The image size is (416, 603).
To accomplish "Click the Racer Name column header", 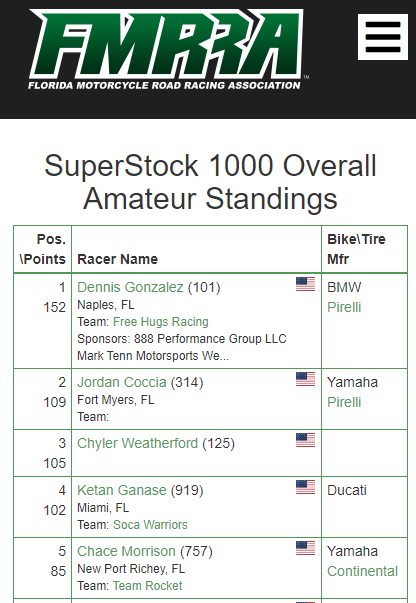I will point(118,259).
